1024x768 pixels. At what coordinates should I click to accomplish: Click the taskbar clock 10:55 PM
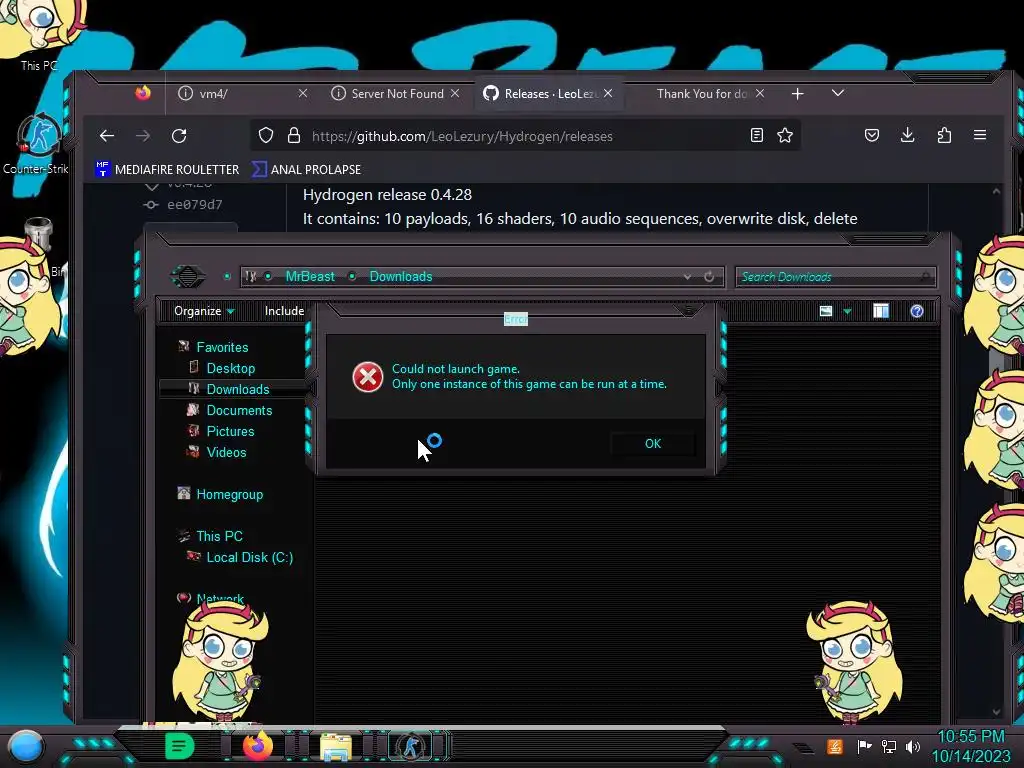pyautogui.click(x=971, y=737)
